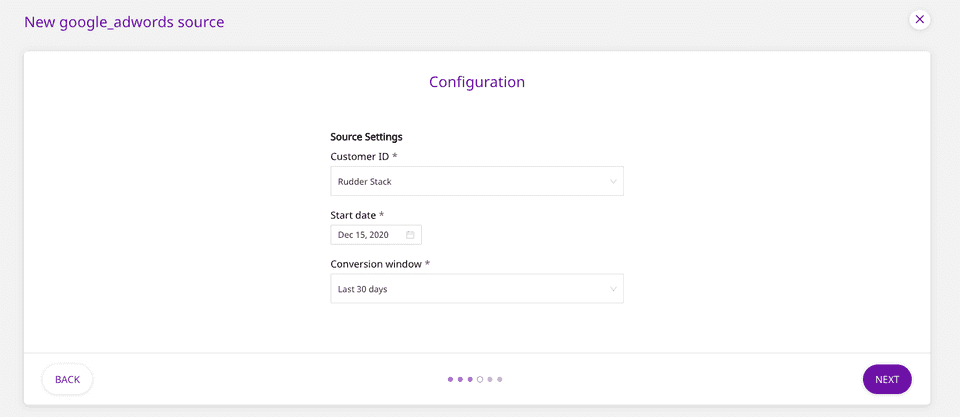Click the Configuration heading
The height and width of the screenshot is (417, 960).
point(477,82)
